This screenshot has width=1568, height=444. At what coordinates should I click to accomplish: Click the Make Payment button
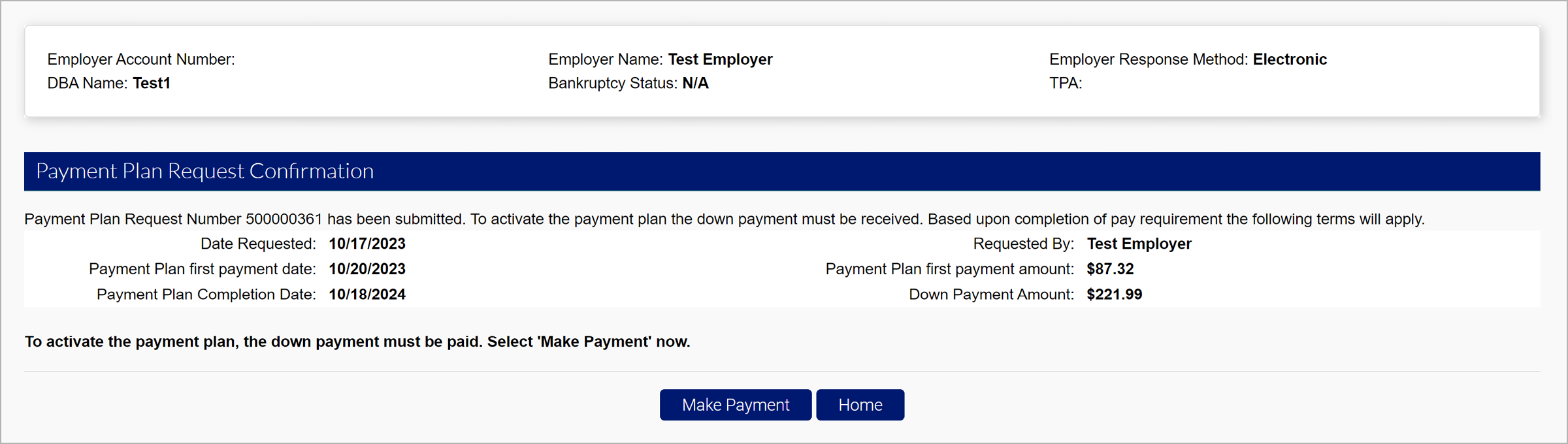coord(735,405)
